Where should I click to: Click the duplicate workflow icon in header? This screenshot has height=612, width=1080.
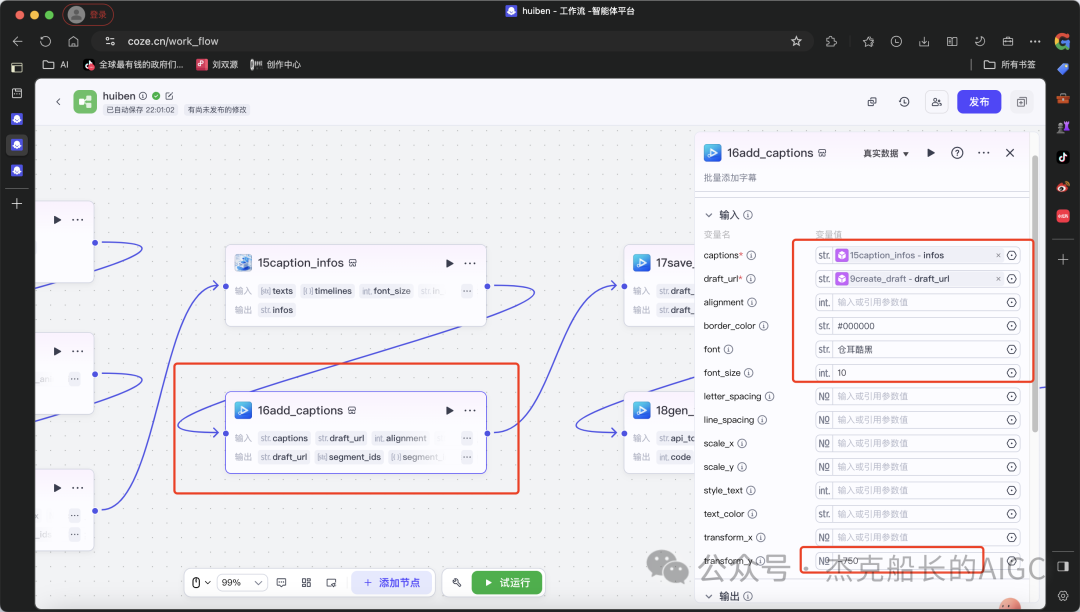click(872, 102)
